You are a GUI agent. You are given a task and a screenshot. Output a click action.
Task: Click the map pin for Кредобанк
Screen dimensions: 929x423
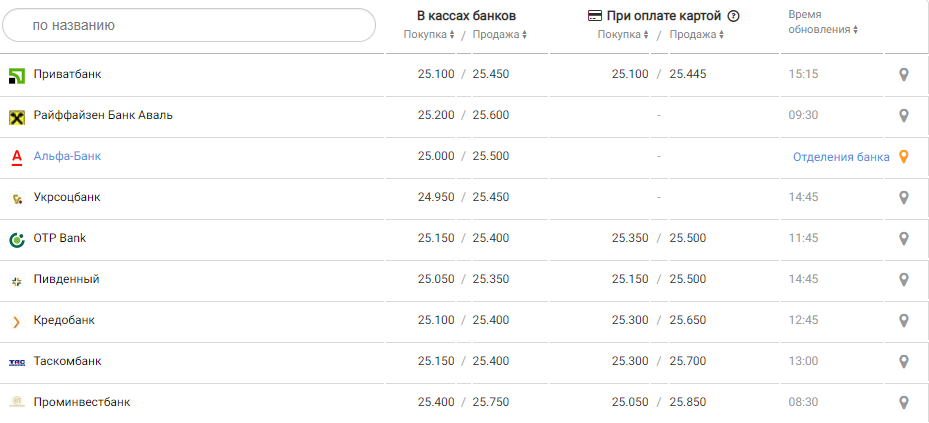903,321
